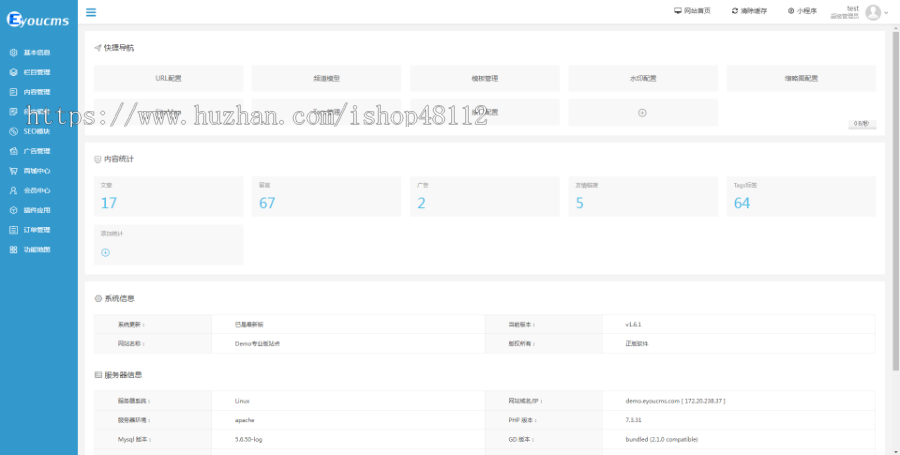The height and width of the screenshot is (455, 900).
Task: Open 栏目管理 via its layers icon
Action: pyautogui.click(x=14, y=72)
